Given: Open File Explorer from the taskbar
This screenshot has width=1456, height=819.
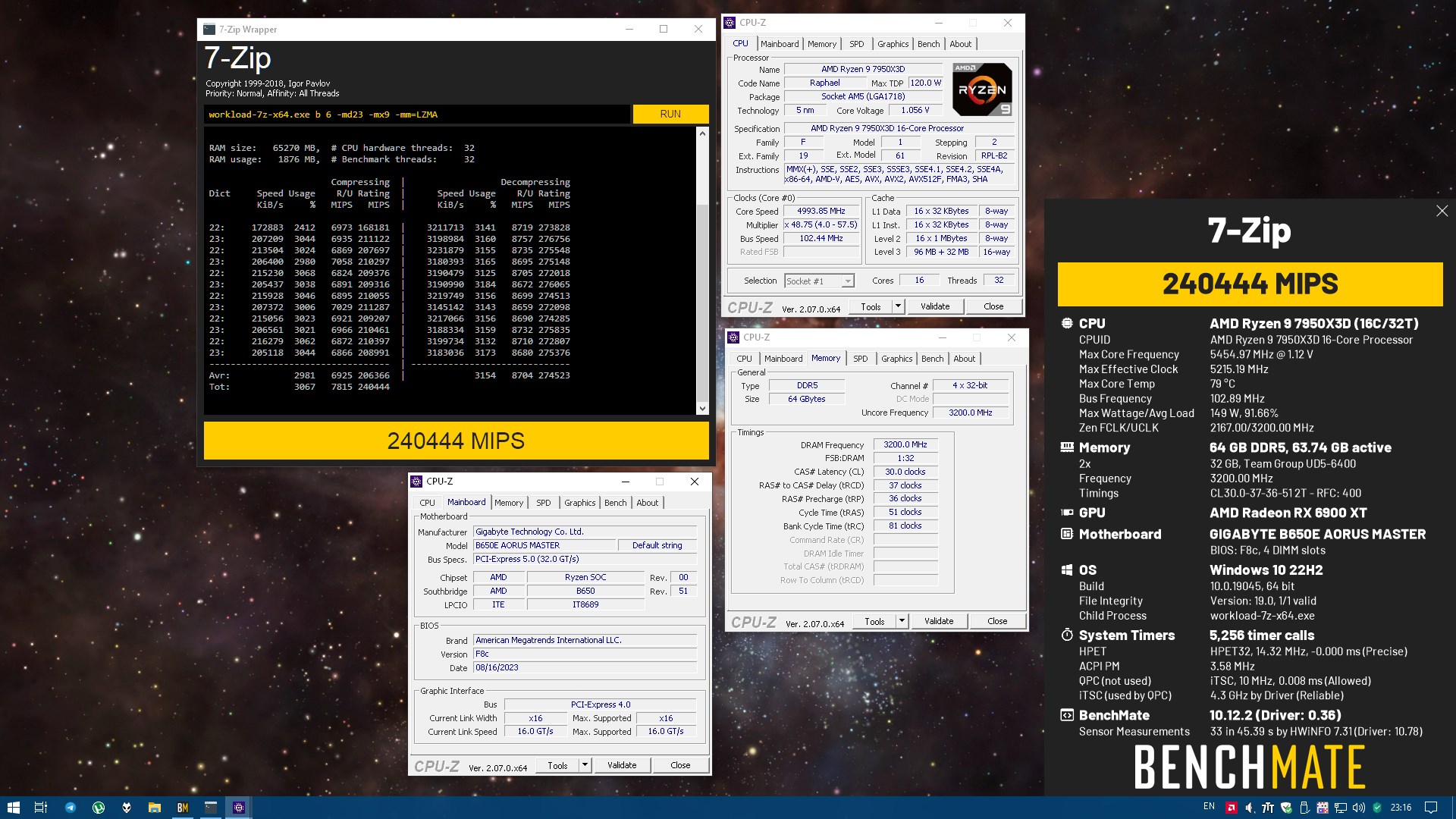Looking at the screenshot, I should point(154,807).
